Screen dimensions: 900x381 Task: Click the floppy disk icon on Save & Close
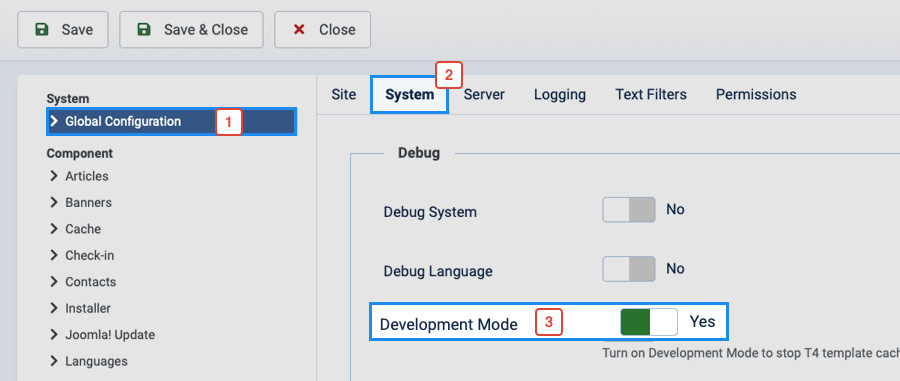tap(144, 29)
